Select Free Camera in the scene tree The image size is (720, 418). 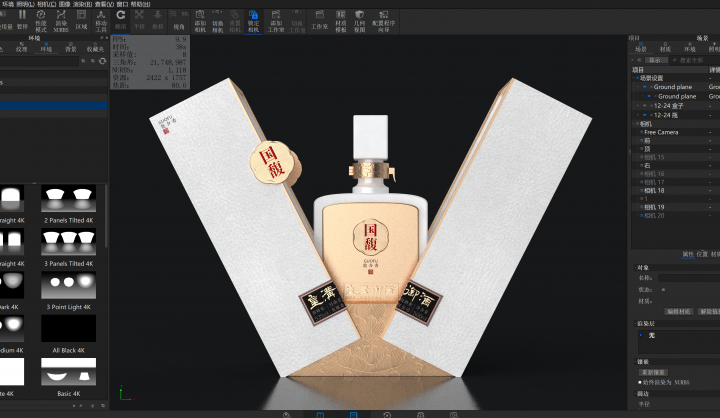tap(662, 132)
